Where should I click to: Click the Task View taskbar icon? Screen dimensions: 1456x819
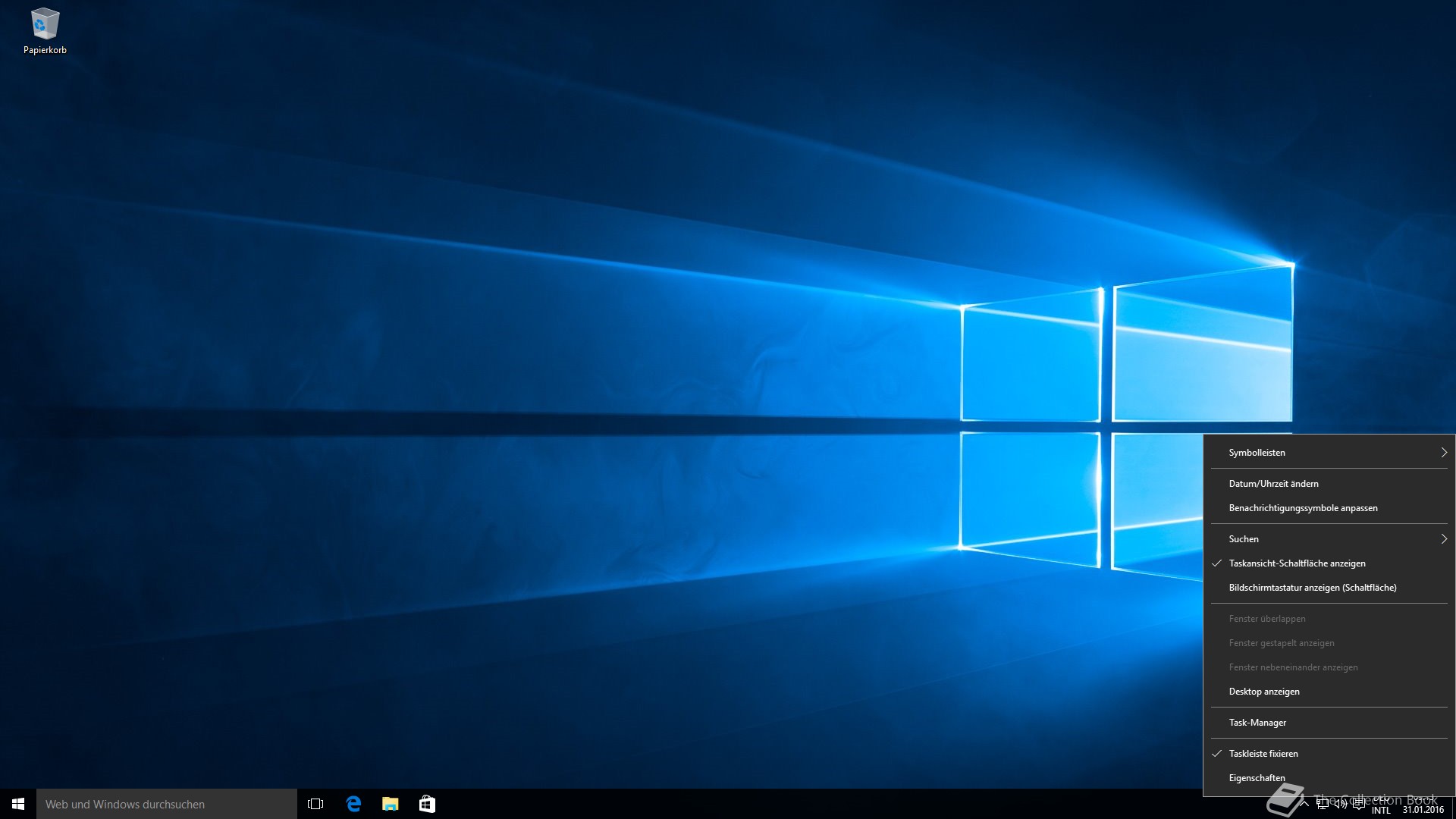pyautogui.click(x=315, y=804)
